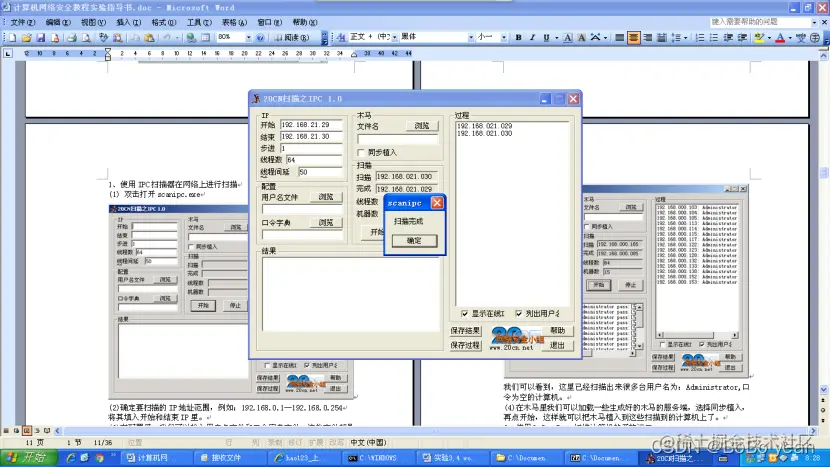Apply numbered list formatting
Viewport: 830px width, 467px height.
[x=700, y=37]
